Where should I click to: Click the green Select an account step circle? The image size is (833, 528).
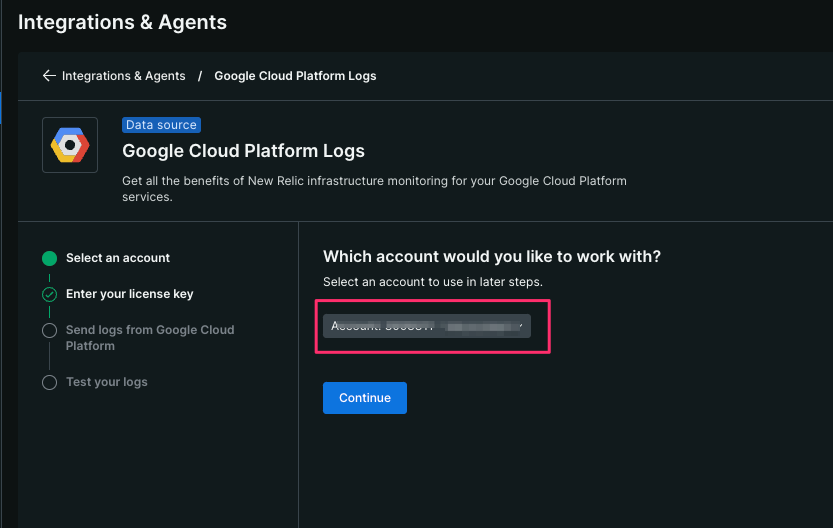click(x=49, y=258)
